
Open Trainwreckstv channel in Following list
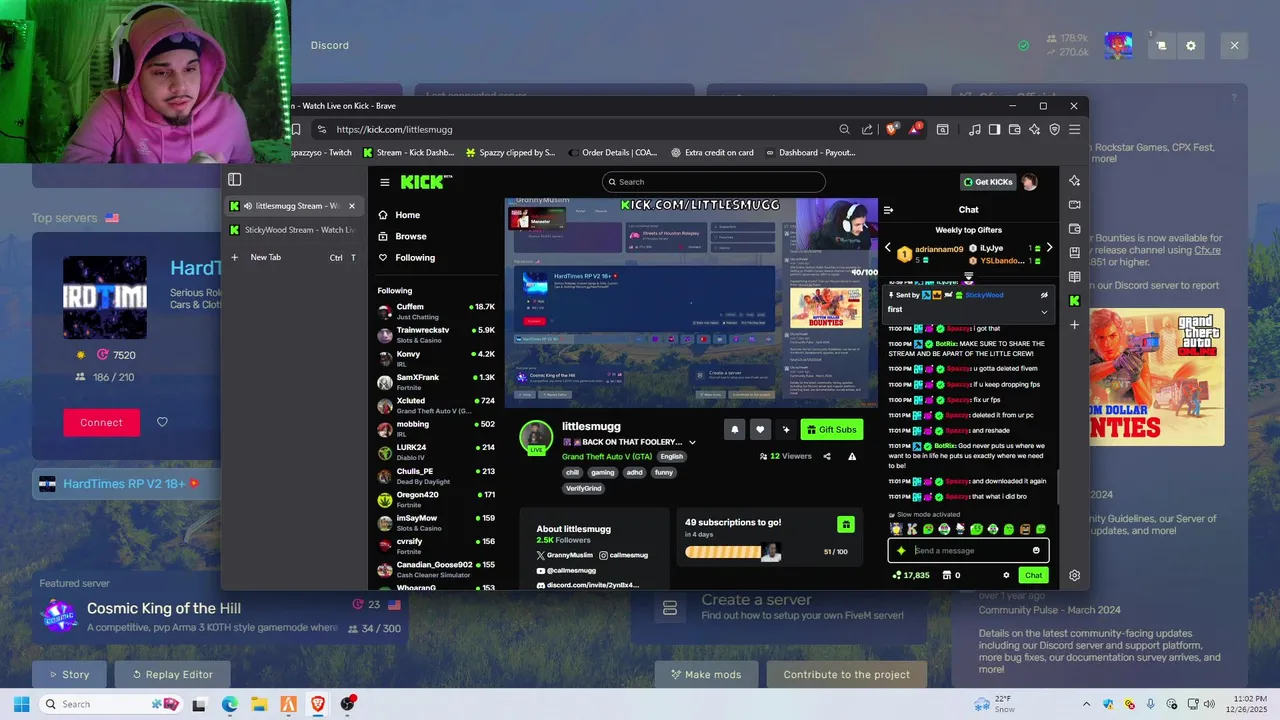click(436, 334)
